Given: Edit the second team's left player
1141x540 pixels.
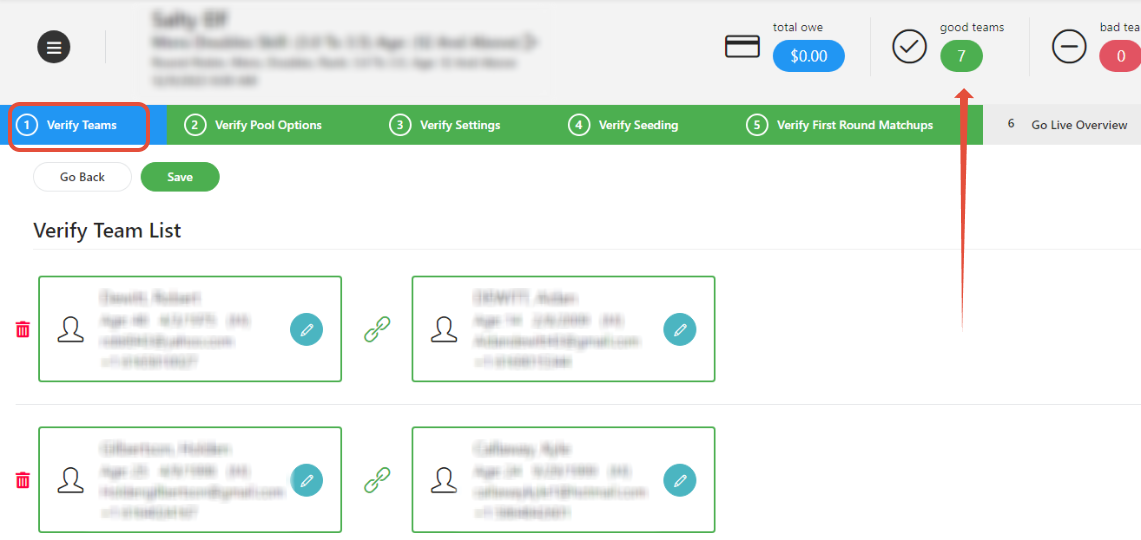Looking at the screenshot, I should [x=306, y=480].
